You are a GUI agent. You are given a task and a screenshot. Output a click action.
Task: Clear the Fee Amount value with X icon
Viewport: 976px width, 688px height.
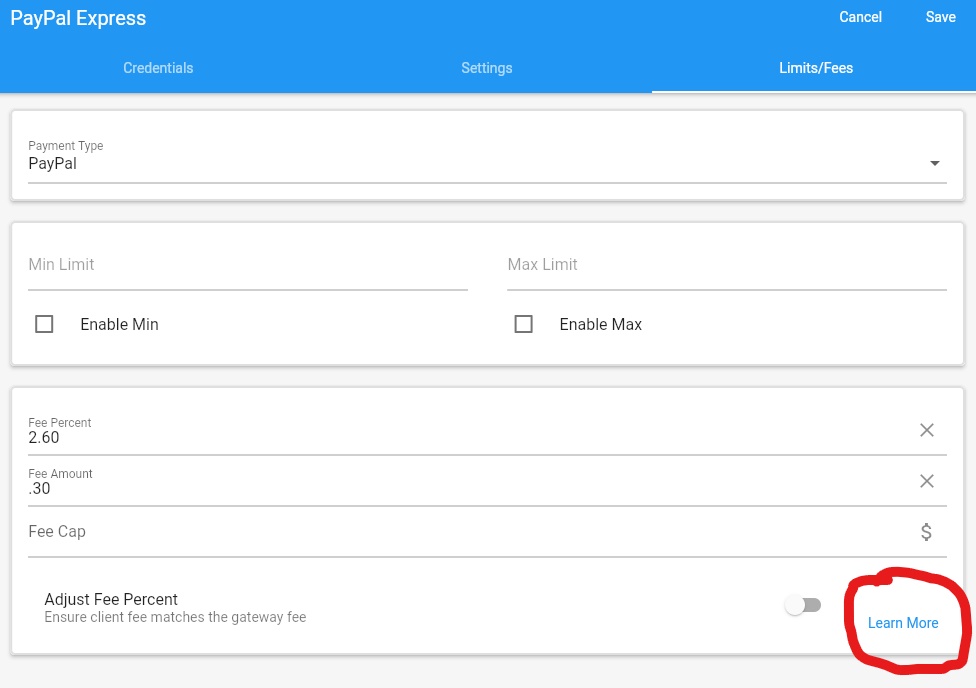pyautogui.click(x=926, y=481)
